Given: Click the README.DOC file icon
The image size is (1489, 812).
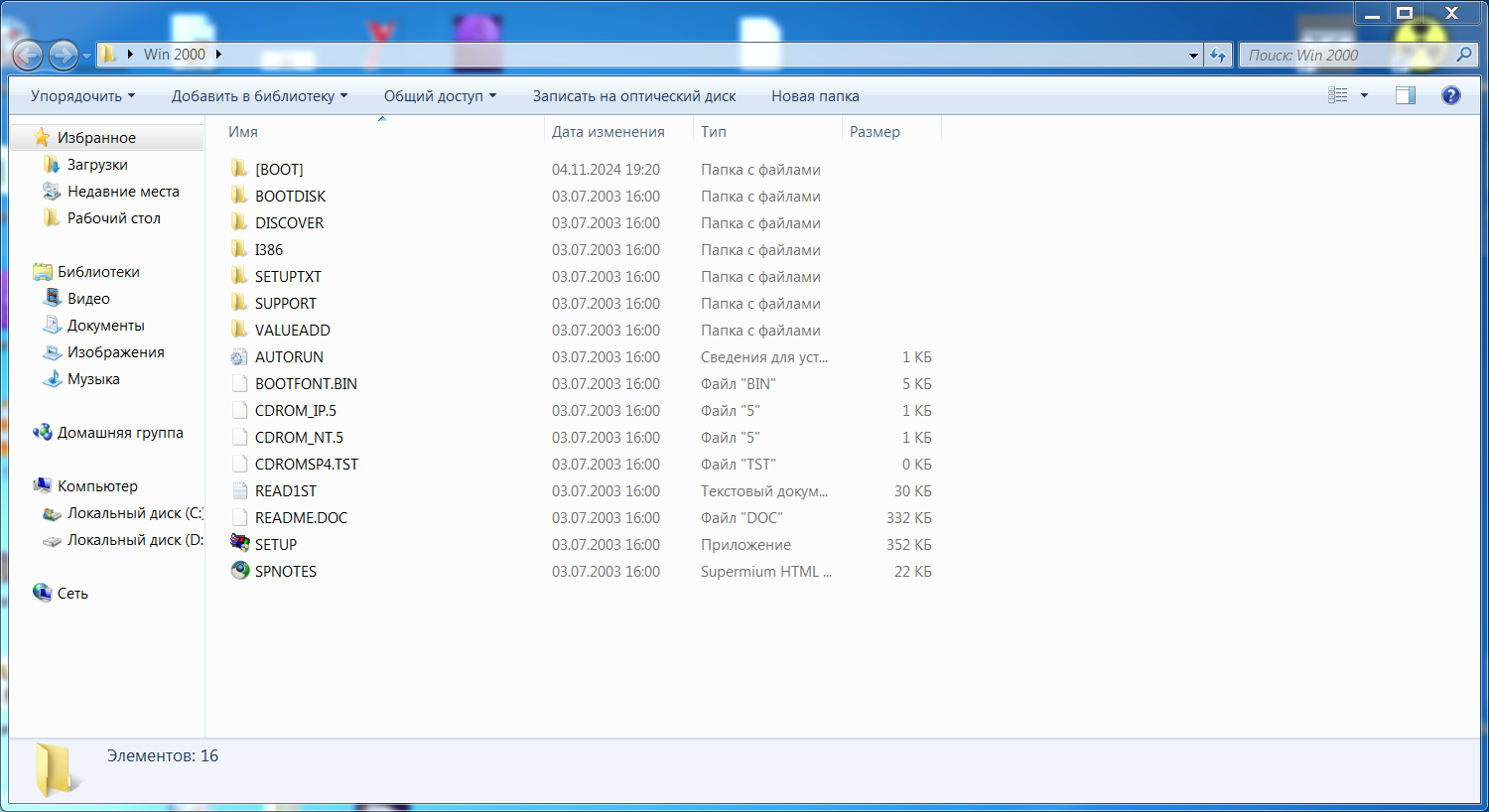Looking at the screenshot, I should (239, 517).
